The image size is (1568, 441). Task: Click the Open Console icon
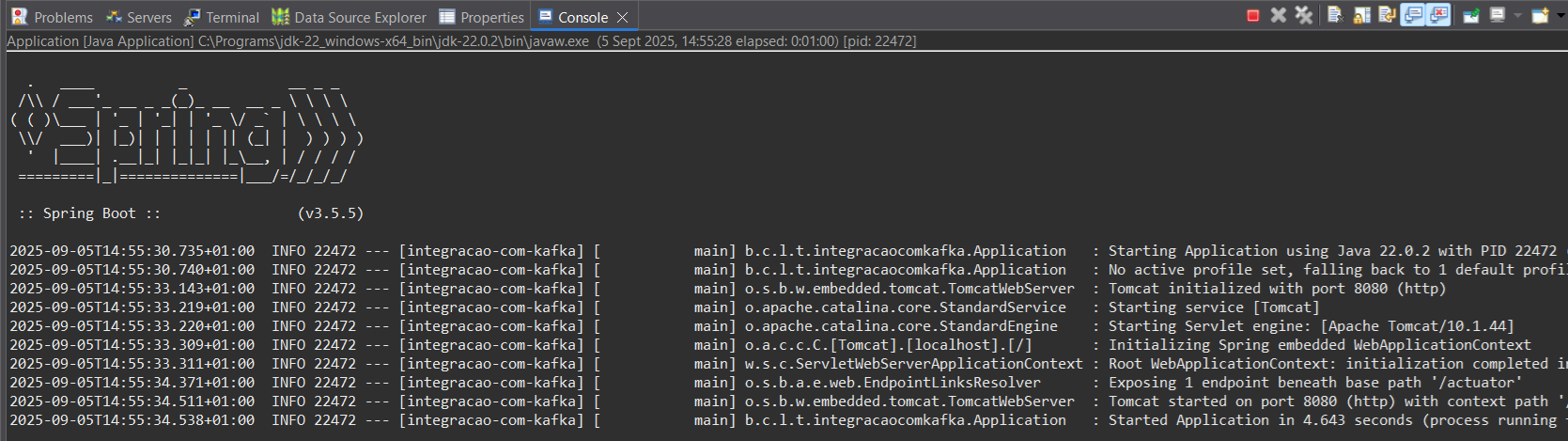tap(1541, 15)
